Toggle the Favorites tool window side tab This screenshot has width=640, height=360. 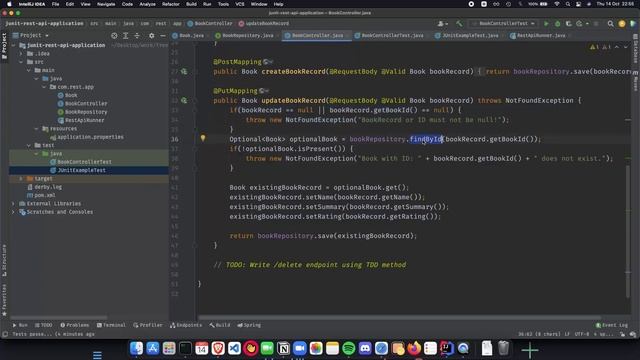pyautogui.click(x=4, y=300)
